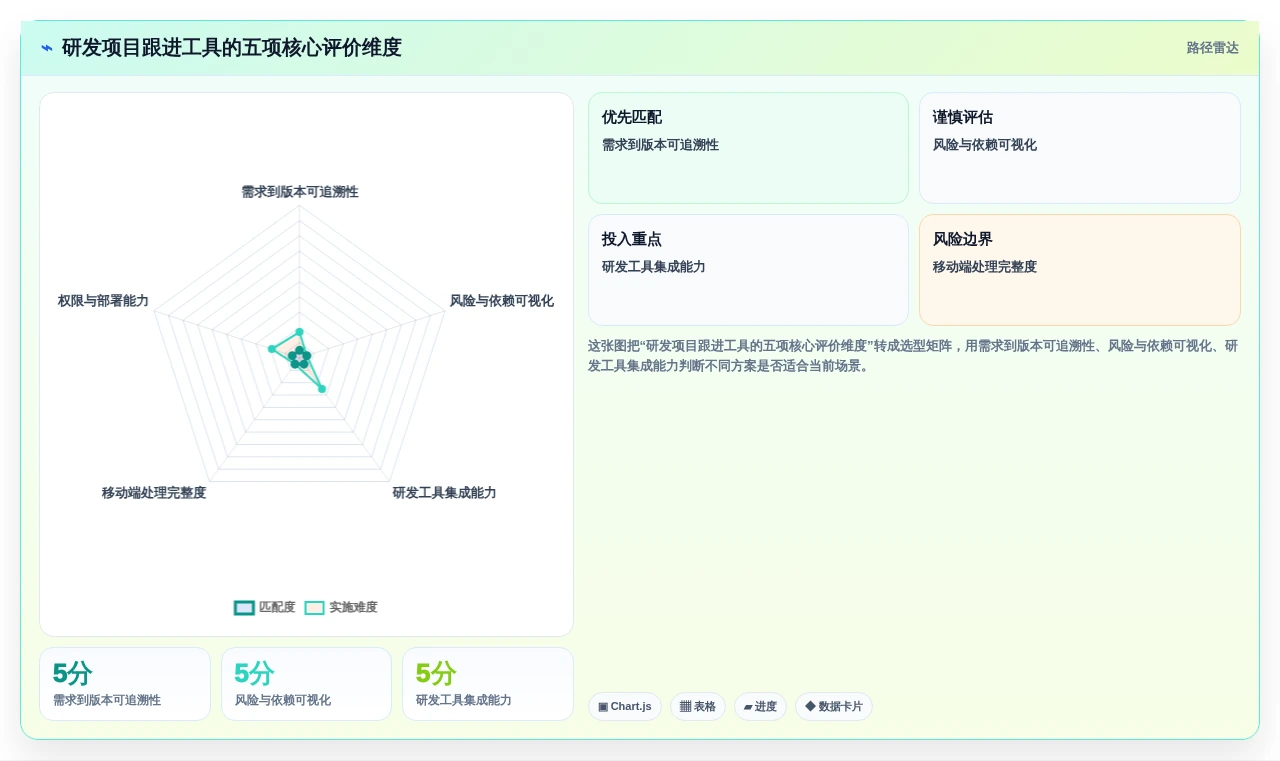Viewport: 1280px width, 761px height.
Task: Click the 移动端处理完整度 text in 风险边界 card
Action: click(985, 267)
